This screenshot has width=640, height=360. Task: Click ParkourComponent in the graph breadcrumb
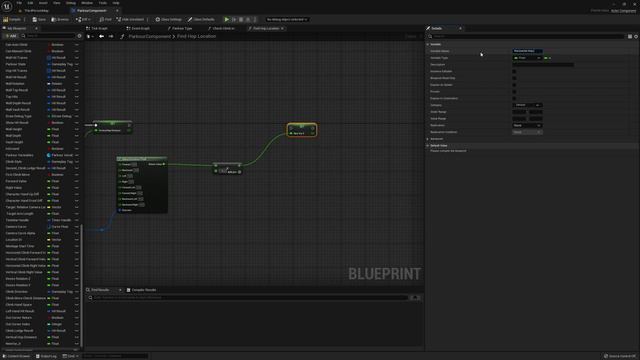click(x=149, y=36)
